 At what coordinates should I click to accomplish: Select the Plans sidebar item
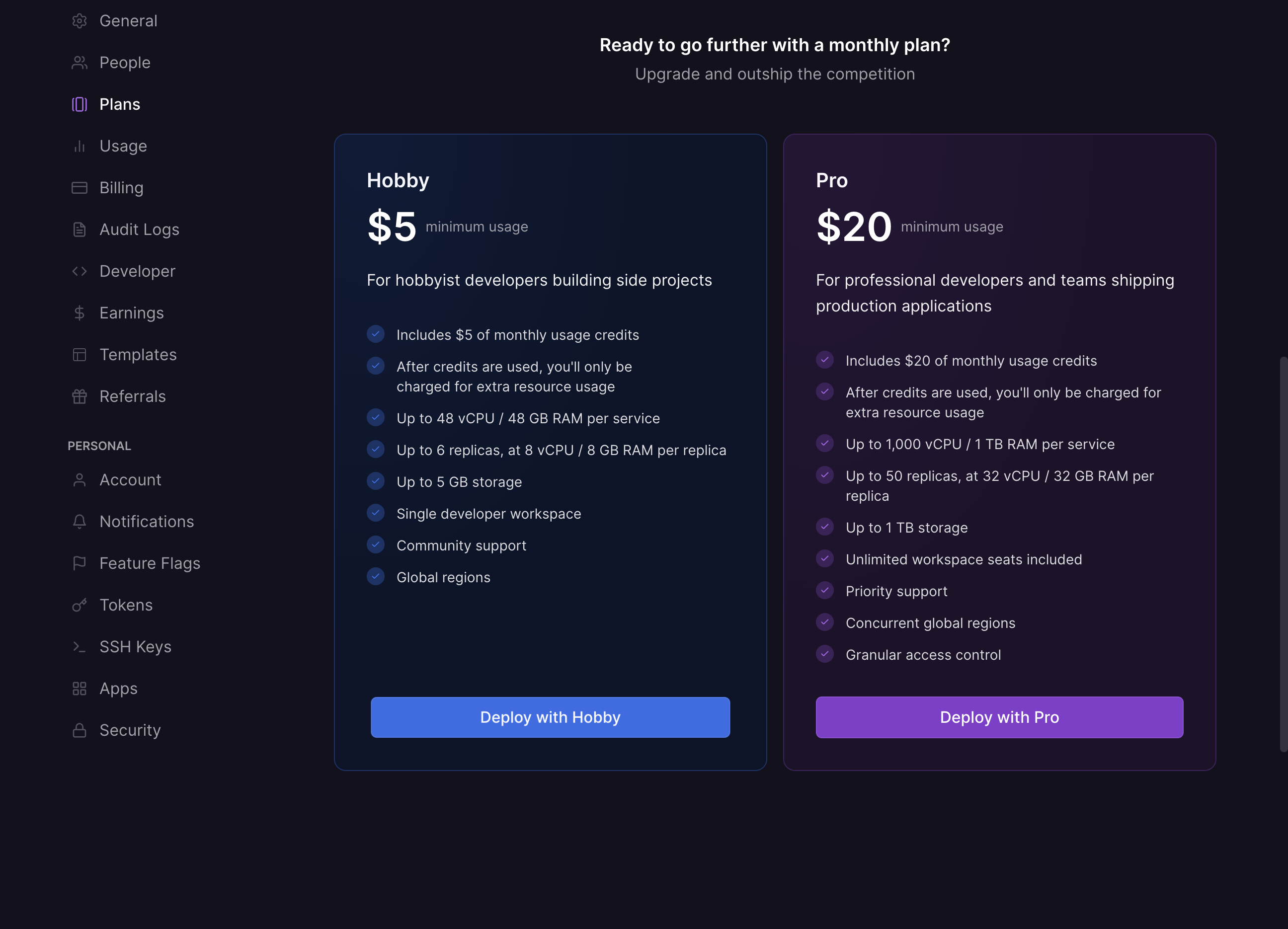pyautogui.click(x=119, y=104)
